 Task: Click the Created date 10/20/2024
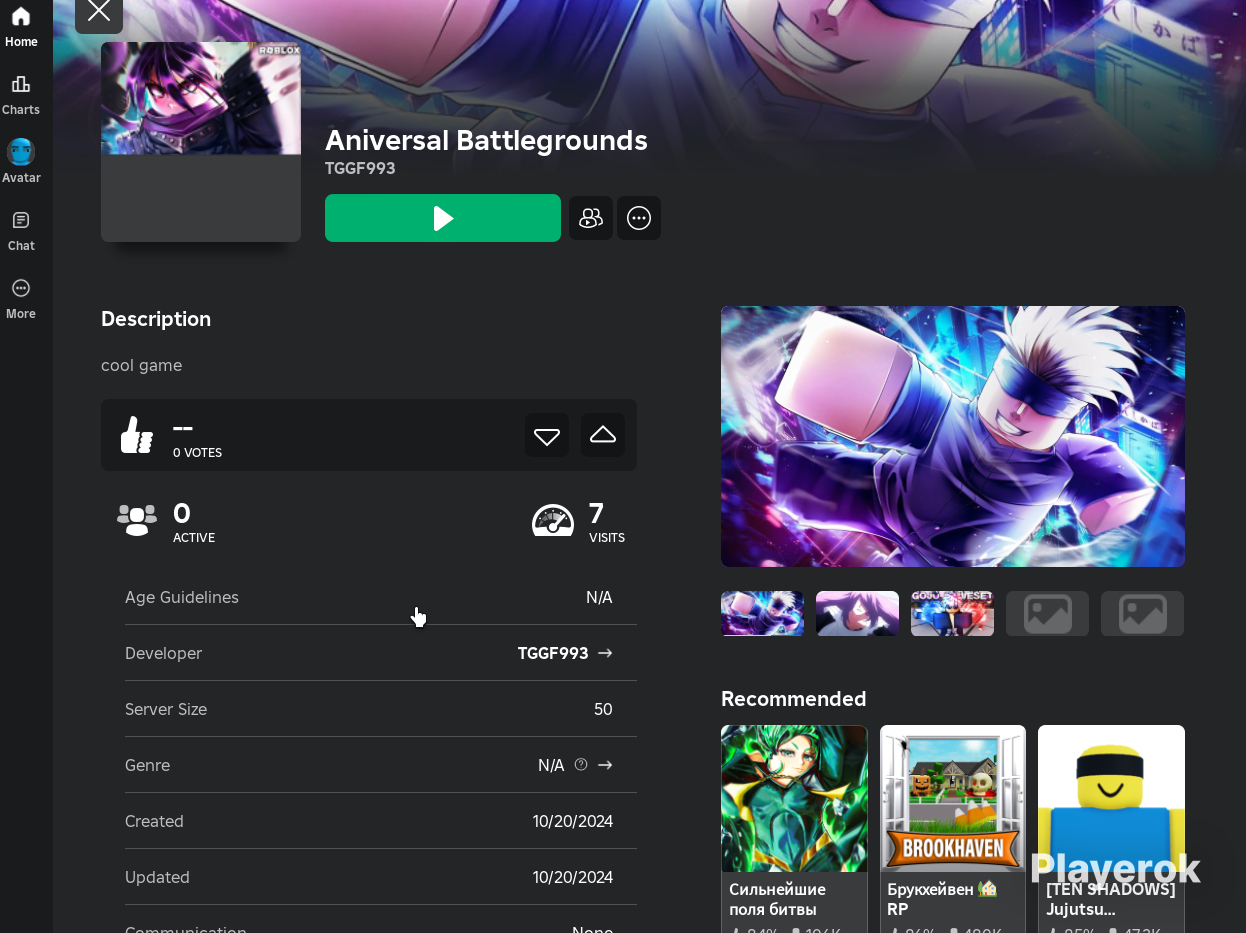click(x=573, y=821)
